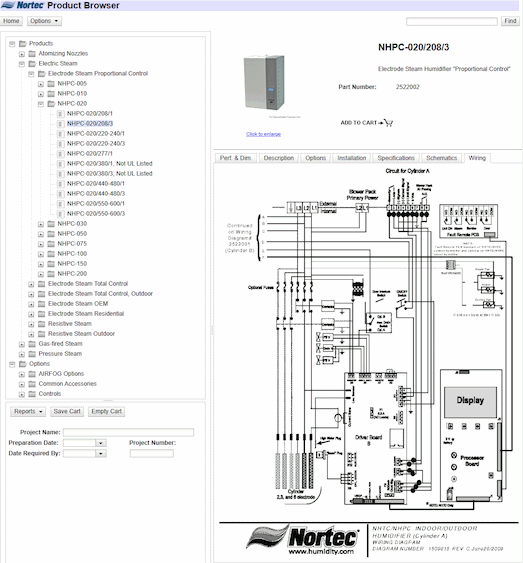Click the NHPC-020/208/1 document icon
This screenshot has height=563, width=523.
coord(61,114)
